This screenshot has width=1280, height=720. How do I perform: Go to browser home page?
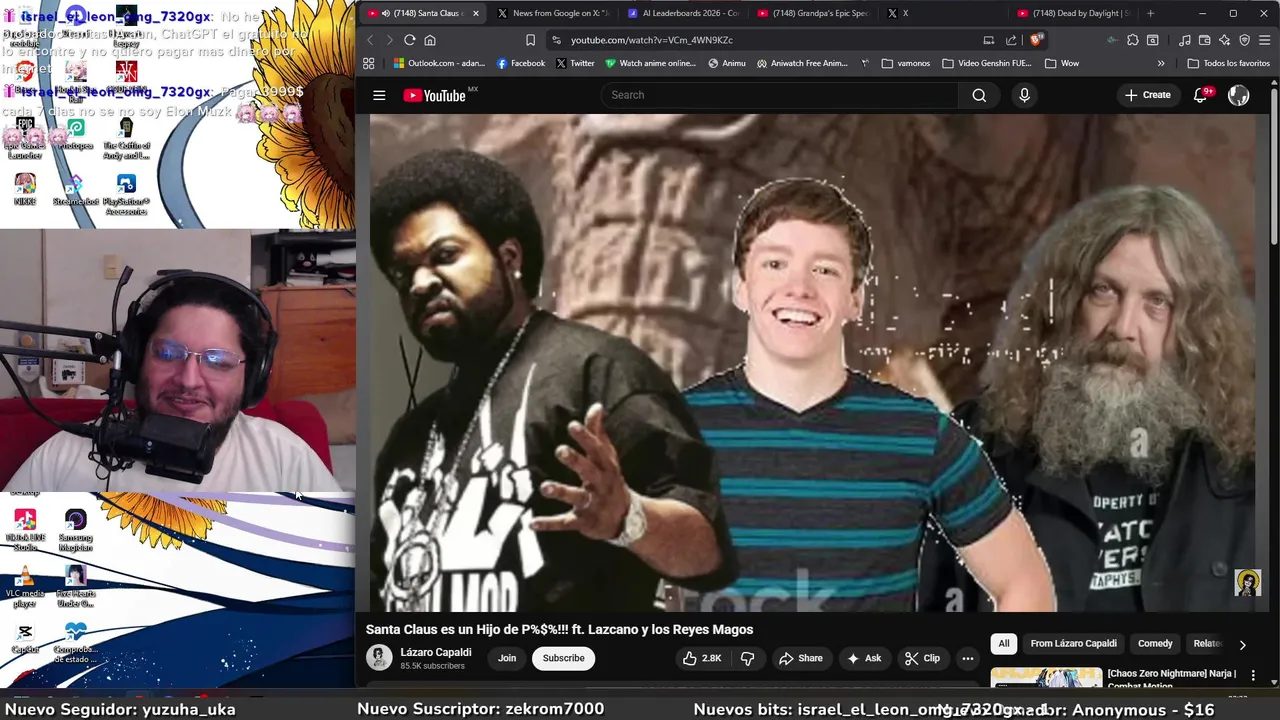[430, 40]
